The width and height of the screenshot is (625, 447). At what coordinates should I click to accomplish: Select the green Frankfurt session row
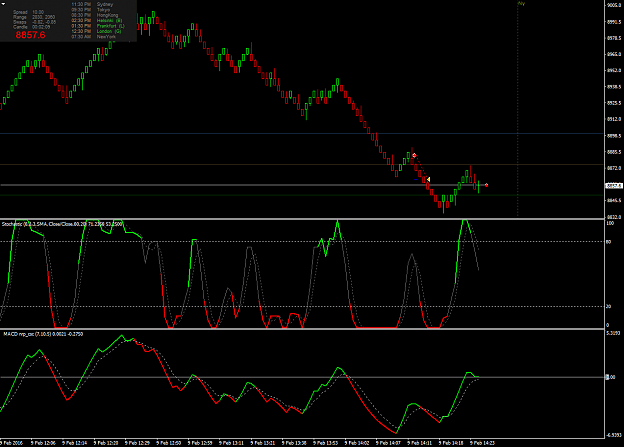click(98, 26)
